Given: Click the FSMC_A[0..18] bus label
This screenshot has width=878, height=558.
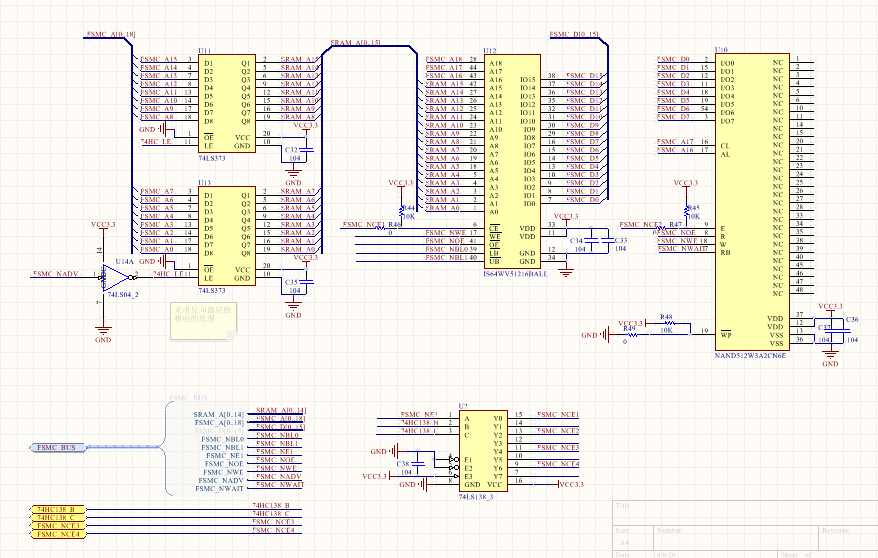Looking at the screenshot, I should click(111, 35).
